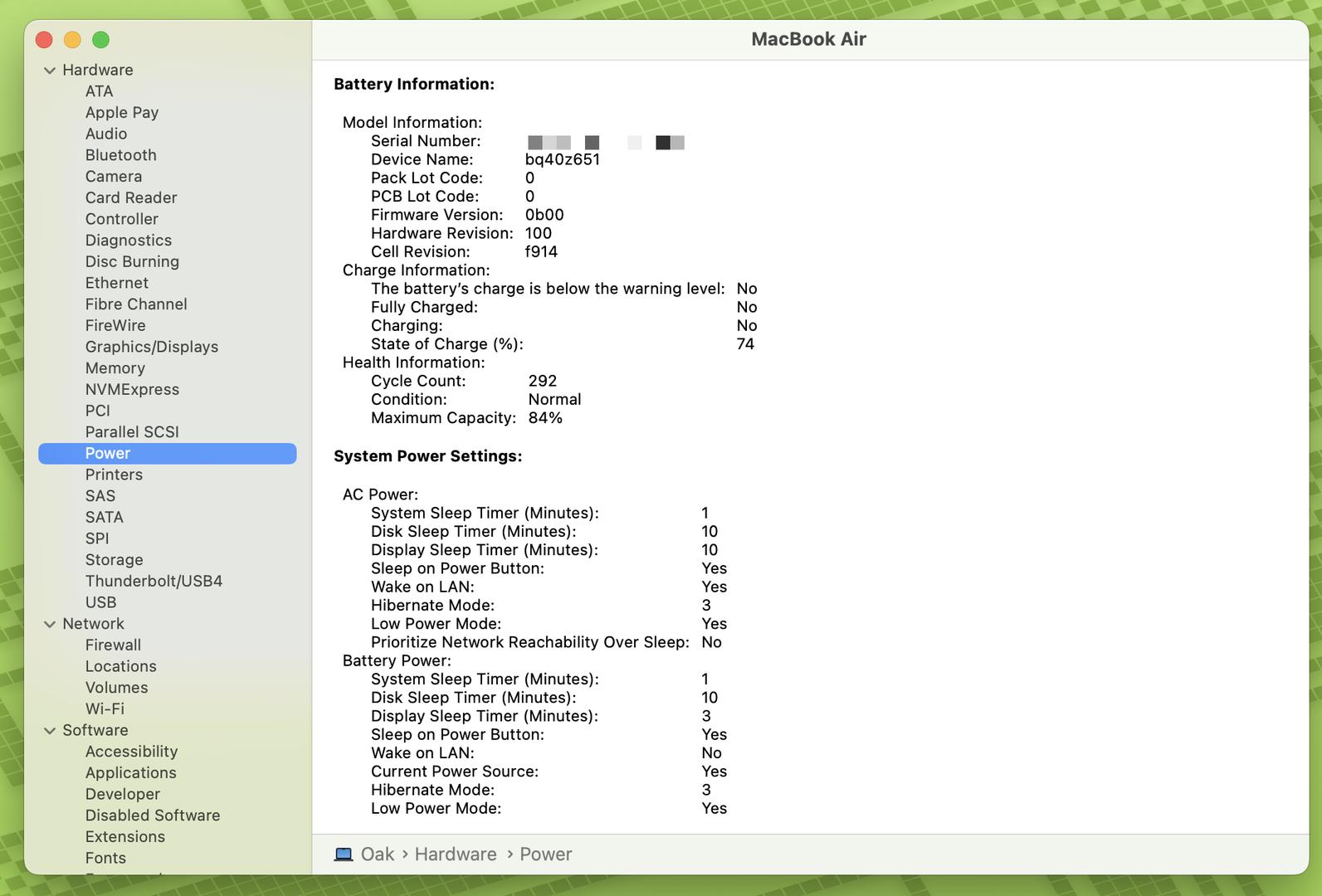Open Storage in the sidebar
The width and height of the screenshot is (1322, 896).
coord(114,560)
